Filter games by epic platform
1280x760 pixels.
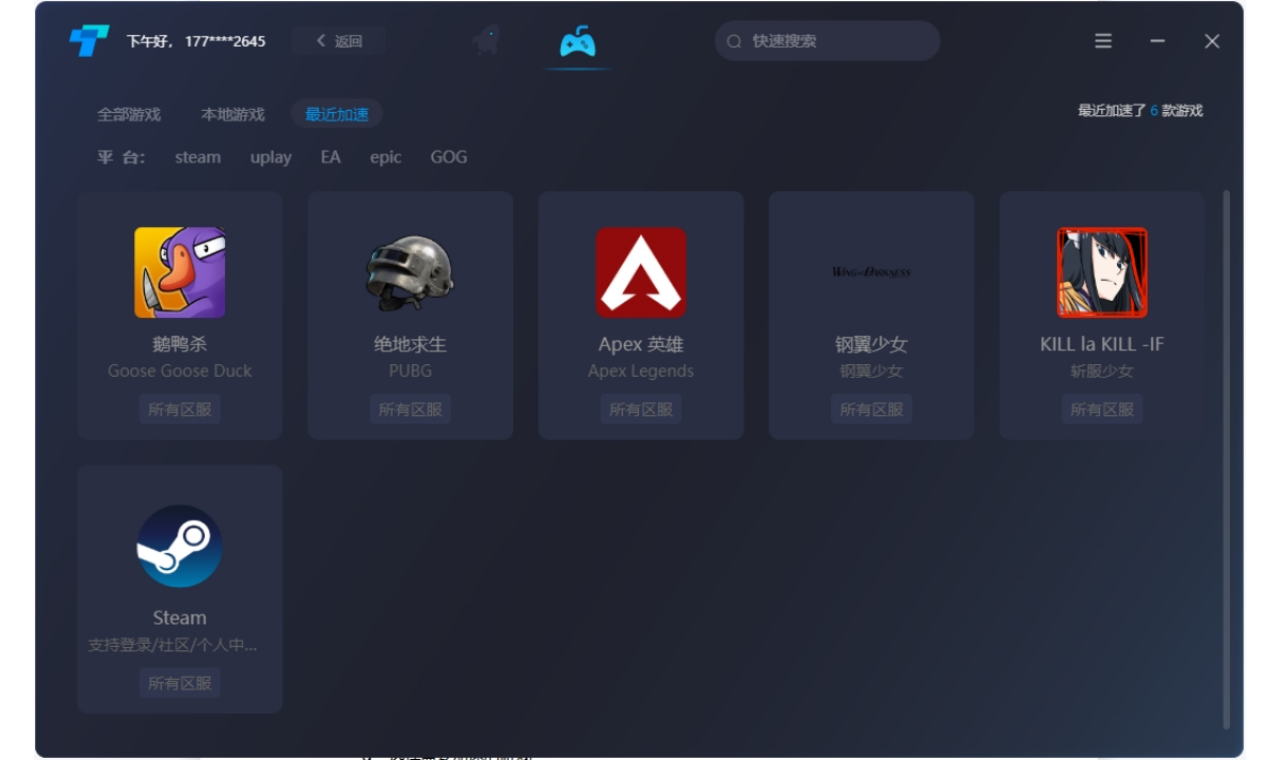pos(385,157)
